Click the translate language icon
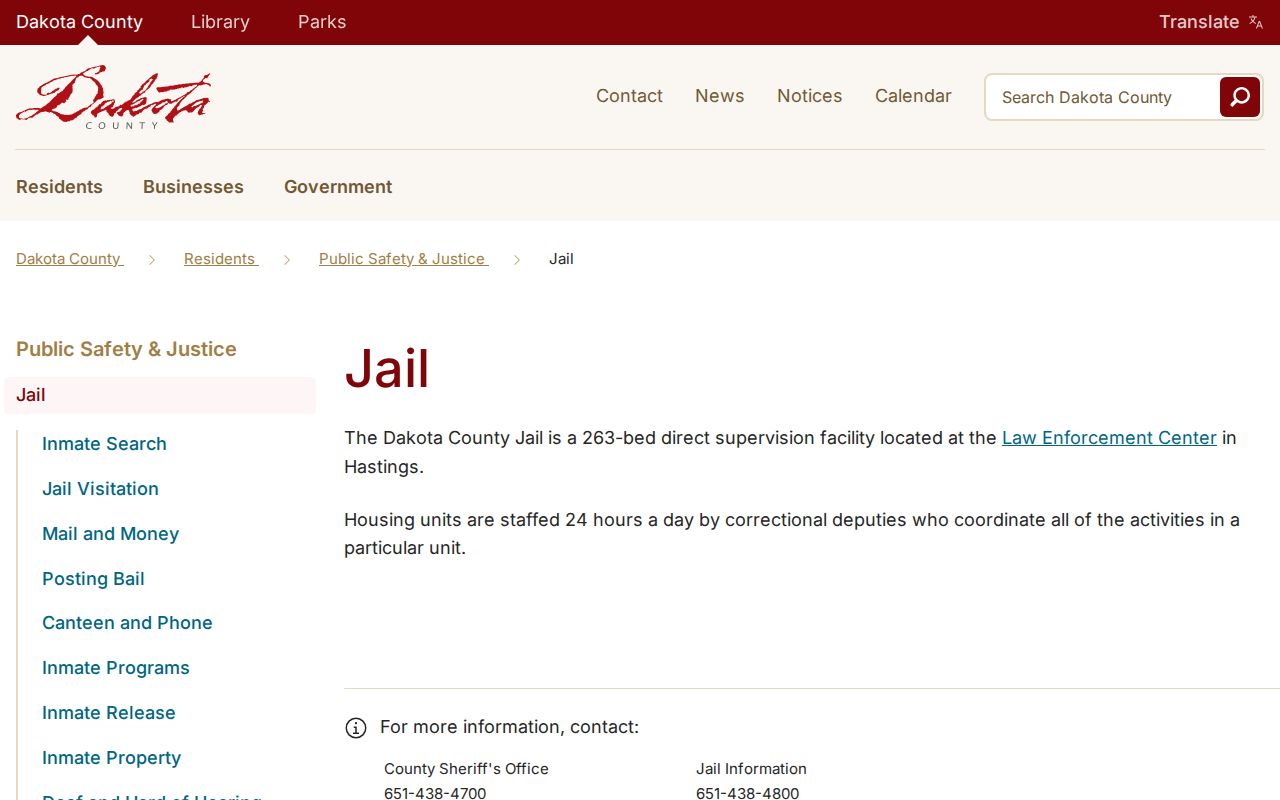 coord(1256,22)
